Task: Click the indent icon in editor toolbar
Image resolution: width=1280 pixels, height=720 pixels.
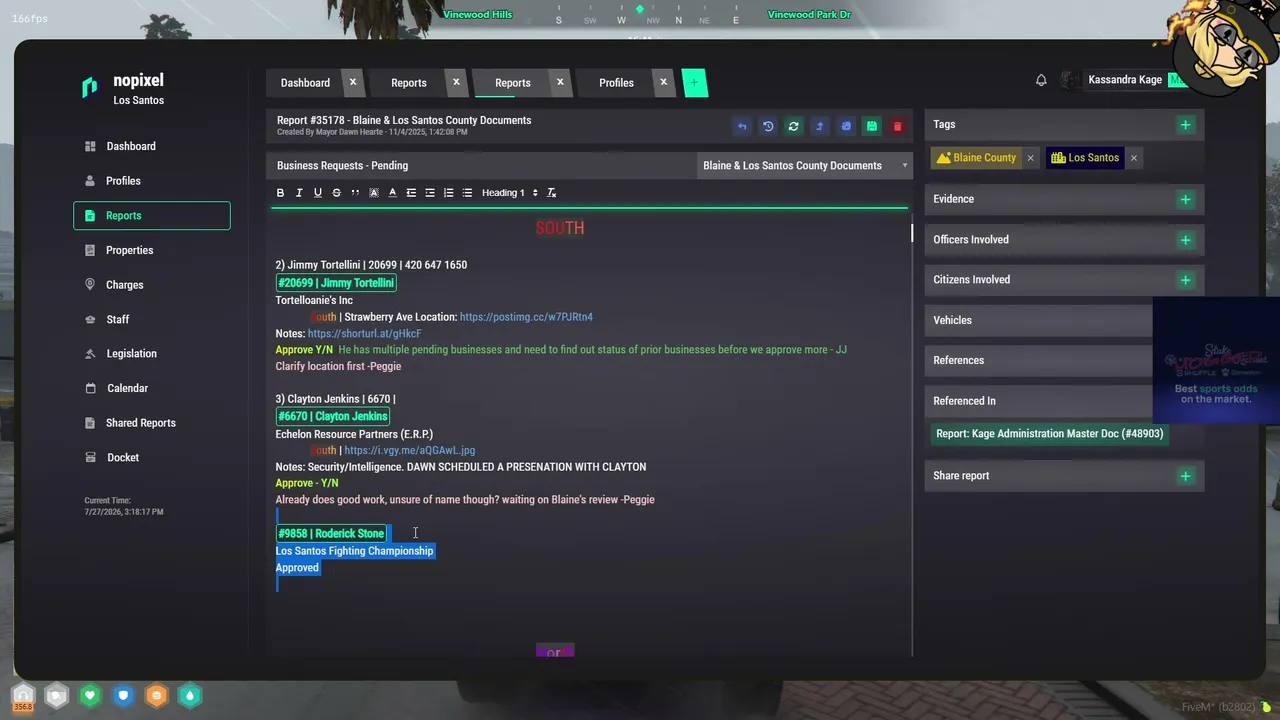Action: (430, 193)
